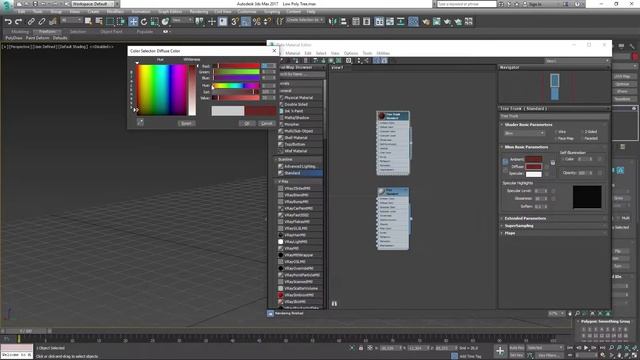640x360 pixels.
Task: Click the eyedropper sample screen color icon
Action: click(140, 122)
